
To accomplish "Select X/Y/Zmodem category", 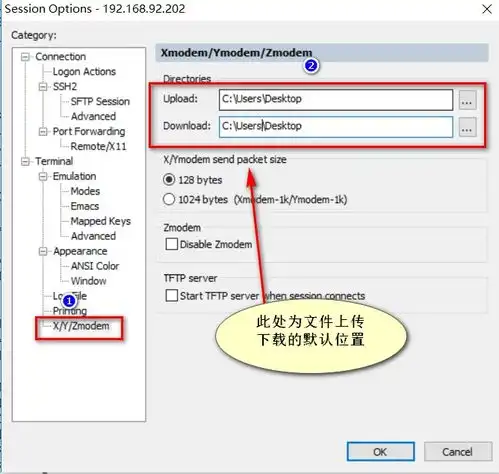I will [81, 326].
